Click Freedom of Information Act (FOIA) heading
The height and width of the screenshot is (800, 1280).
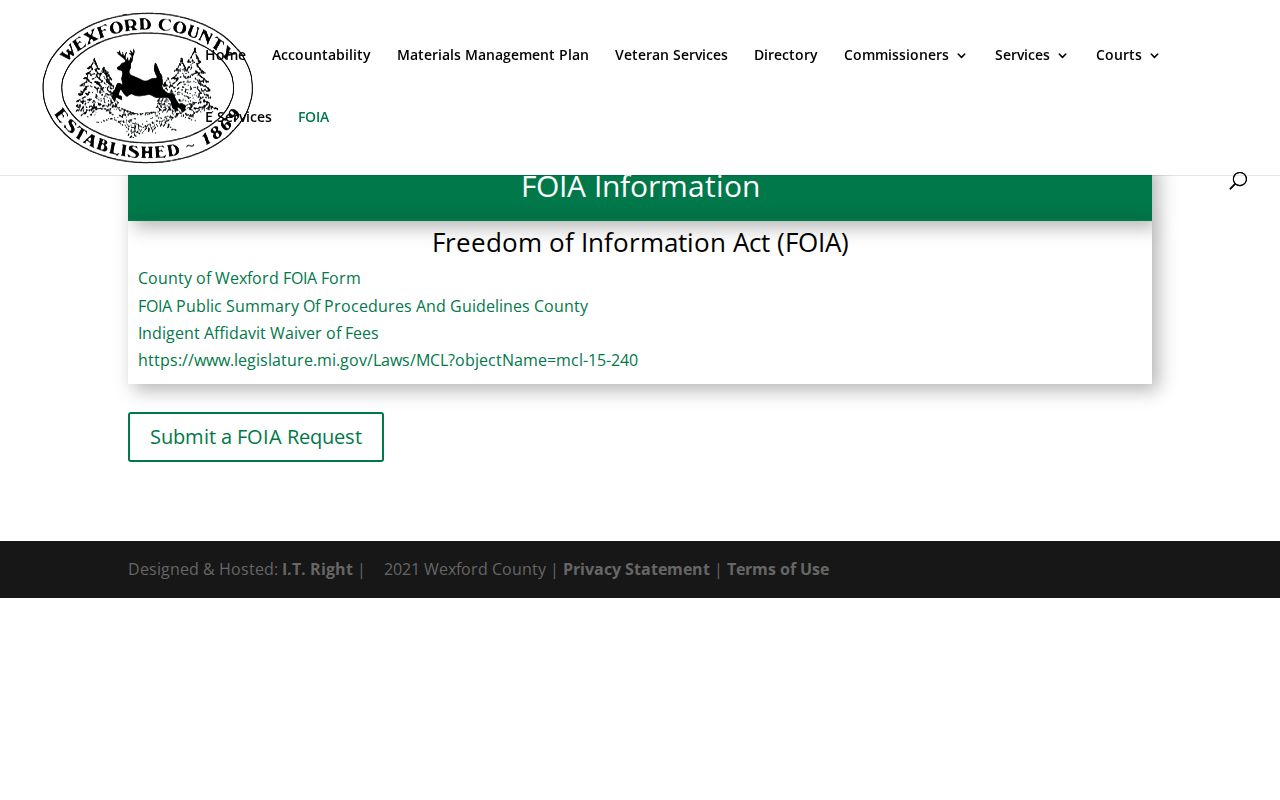tap(640, 243)
